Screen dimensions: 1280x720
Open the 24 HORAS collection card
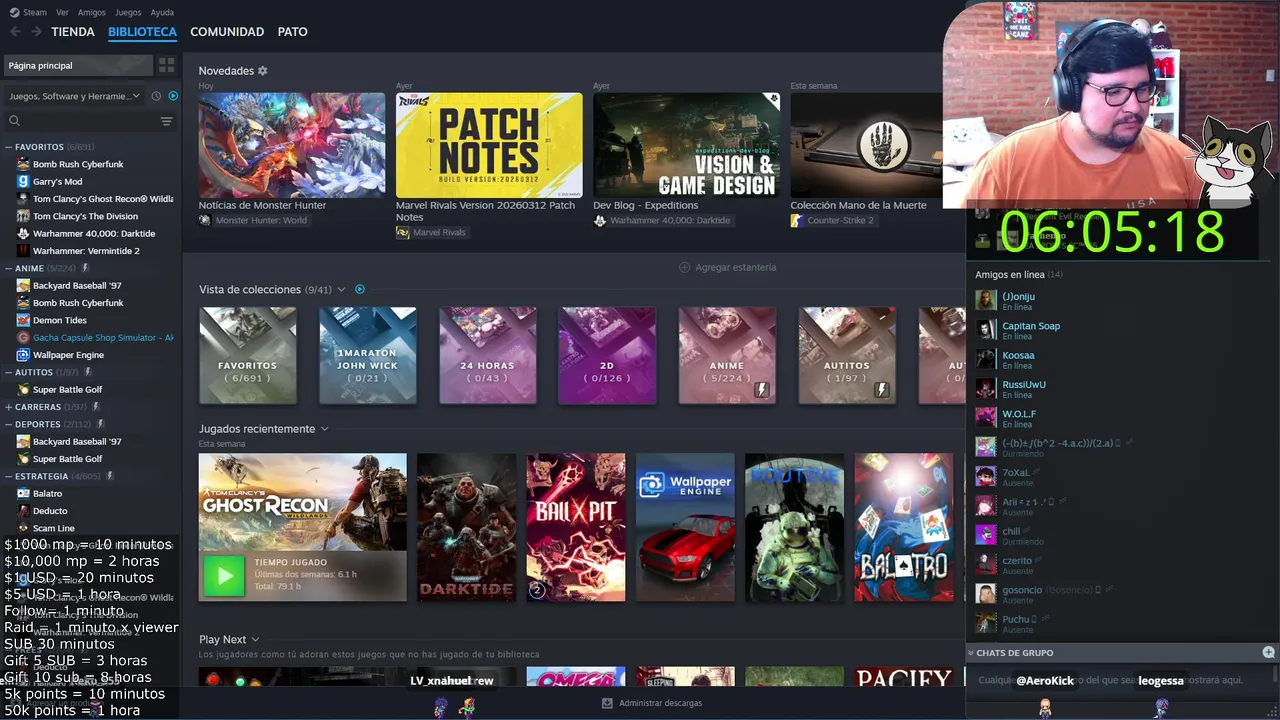tap(487, 355)
